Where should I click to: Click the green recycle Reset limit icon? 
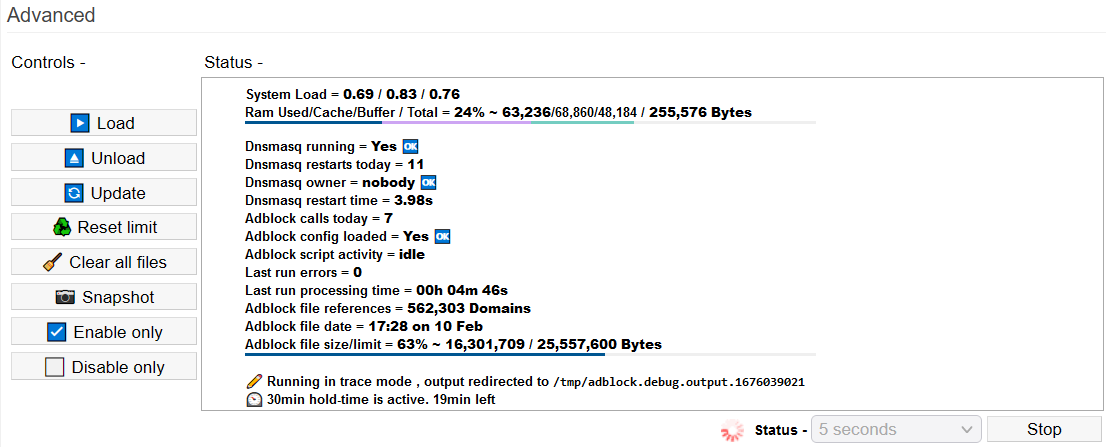tap(62, 227)
